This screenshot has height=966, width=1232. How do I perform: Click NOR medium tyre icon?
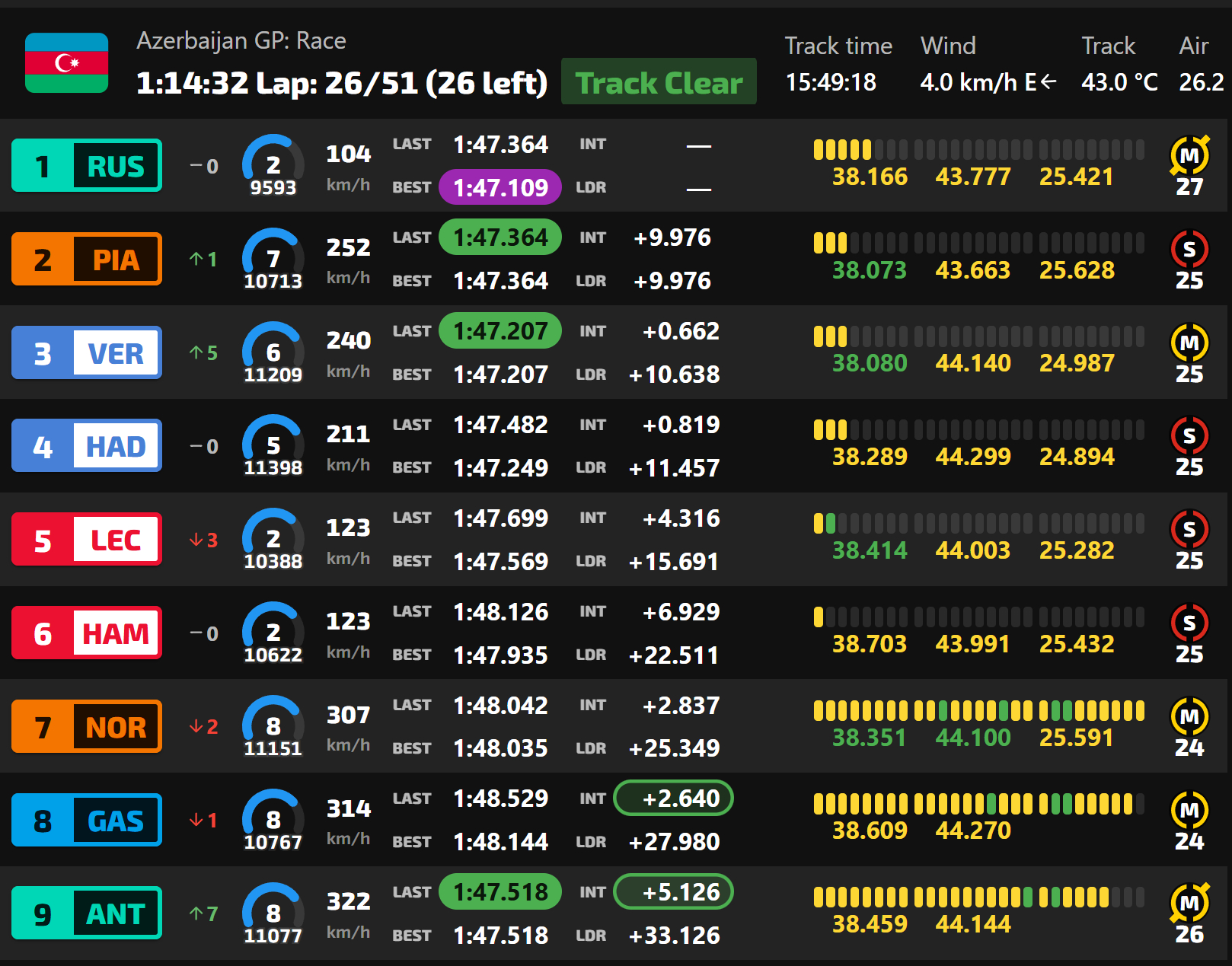pos(1189,716)
